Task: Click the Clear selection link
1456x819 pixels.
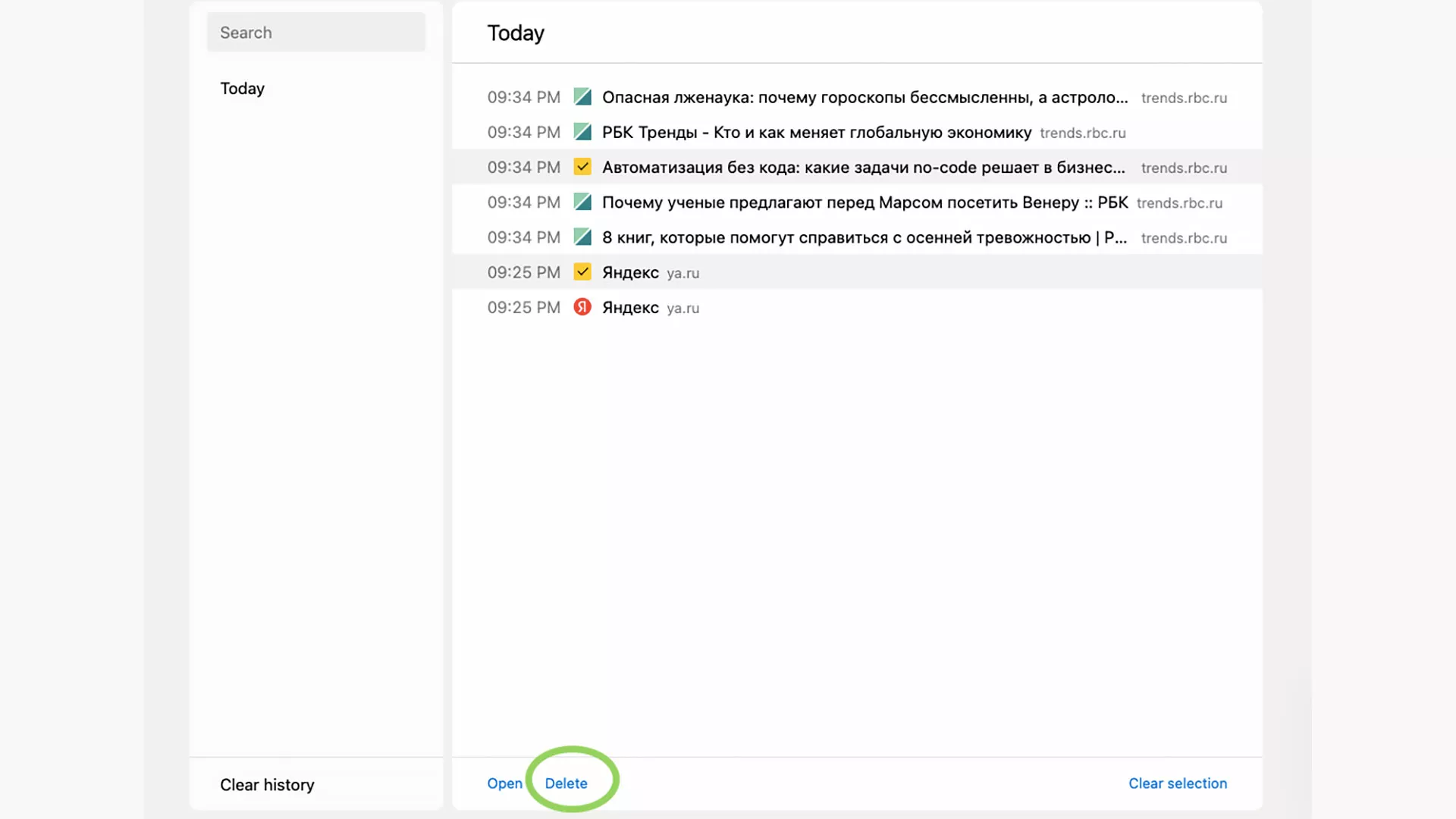Action: point(1177,783)
